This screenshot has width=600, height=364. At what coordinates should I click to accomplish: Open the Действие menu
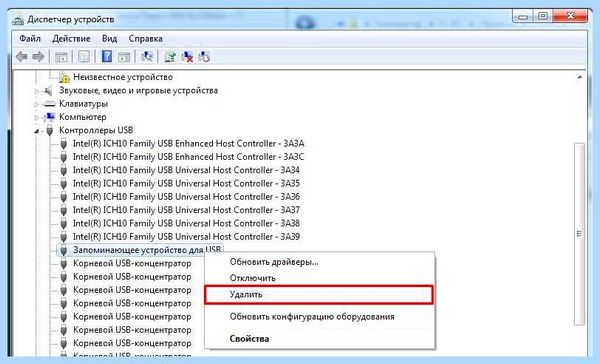point(71,39)
